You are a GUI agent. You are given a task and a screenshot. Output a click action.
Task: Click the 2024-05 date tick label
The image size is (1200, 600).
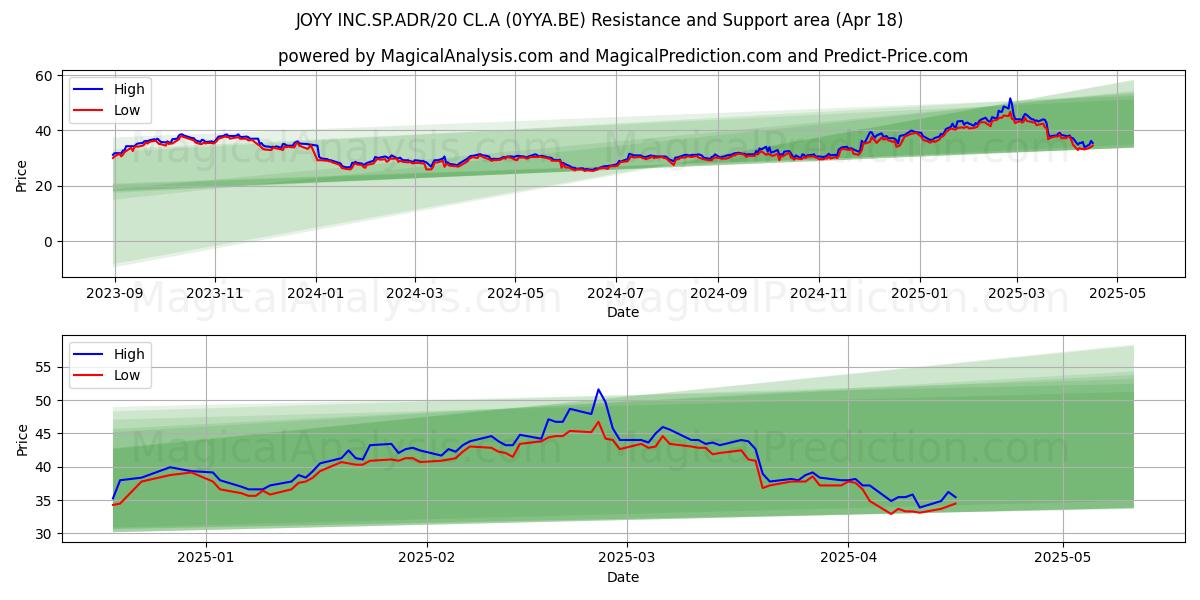(x=515, y=295)
